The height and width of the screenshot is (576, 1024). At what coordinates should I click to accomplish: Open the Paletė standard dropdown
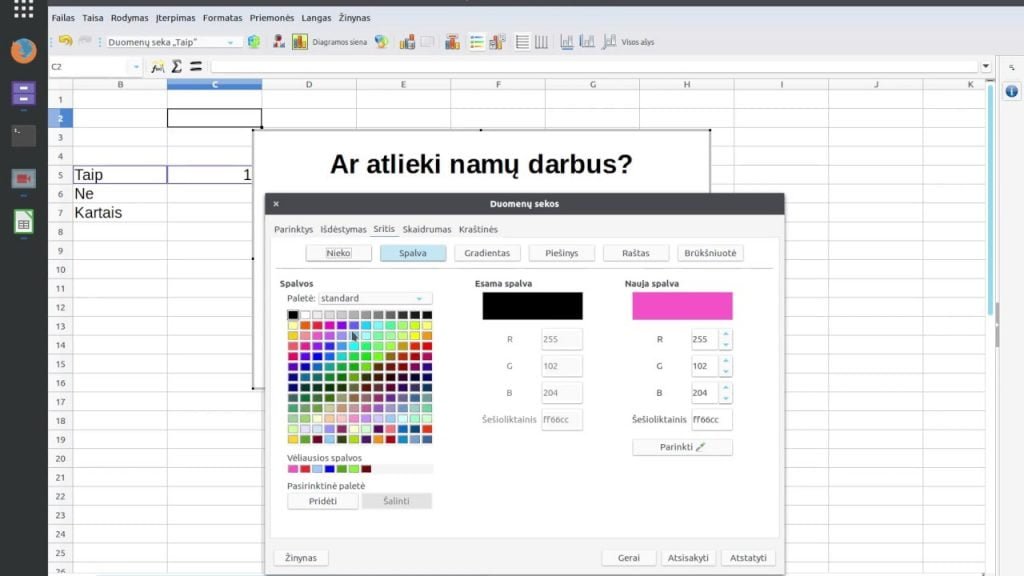(375, 298)
